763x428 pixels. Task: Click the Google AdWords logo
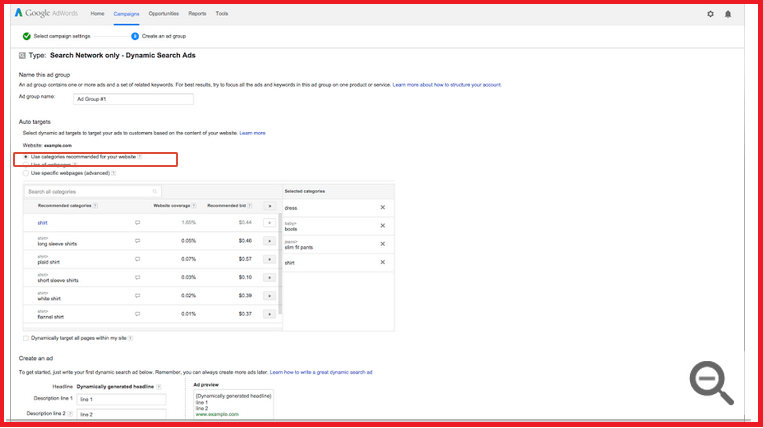click(x=47, y=14)
